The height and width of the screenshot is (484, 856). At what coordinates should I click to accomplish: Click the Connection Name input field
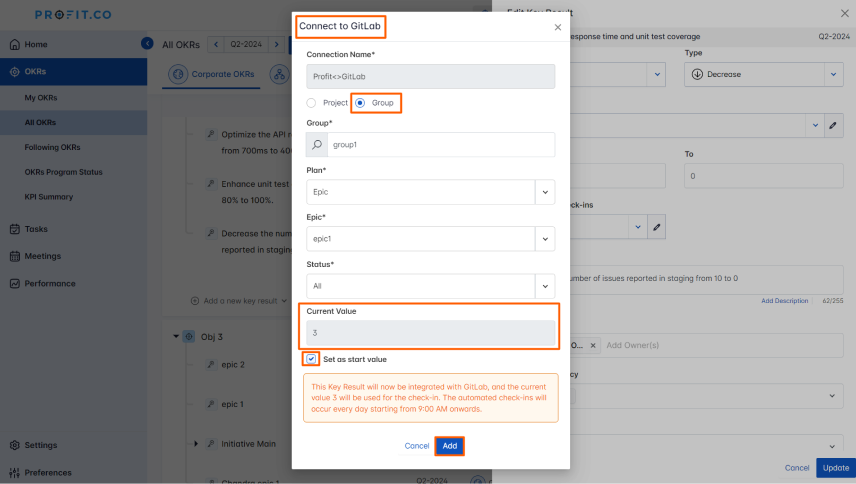(431, 76)
